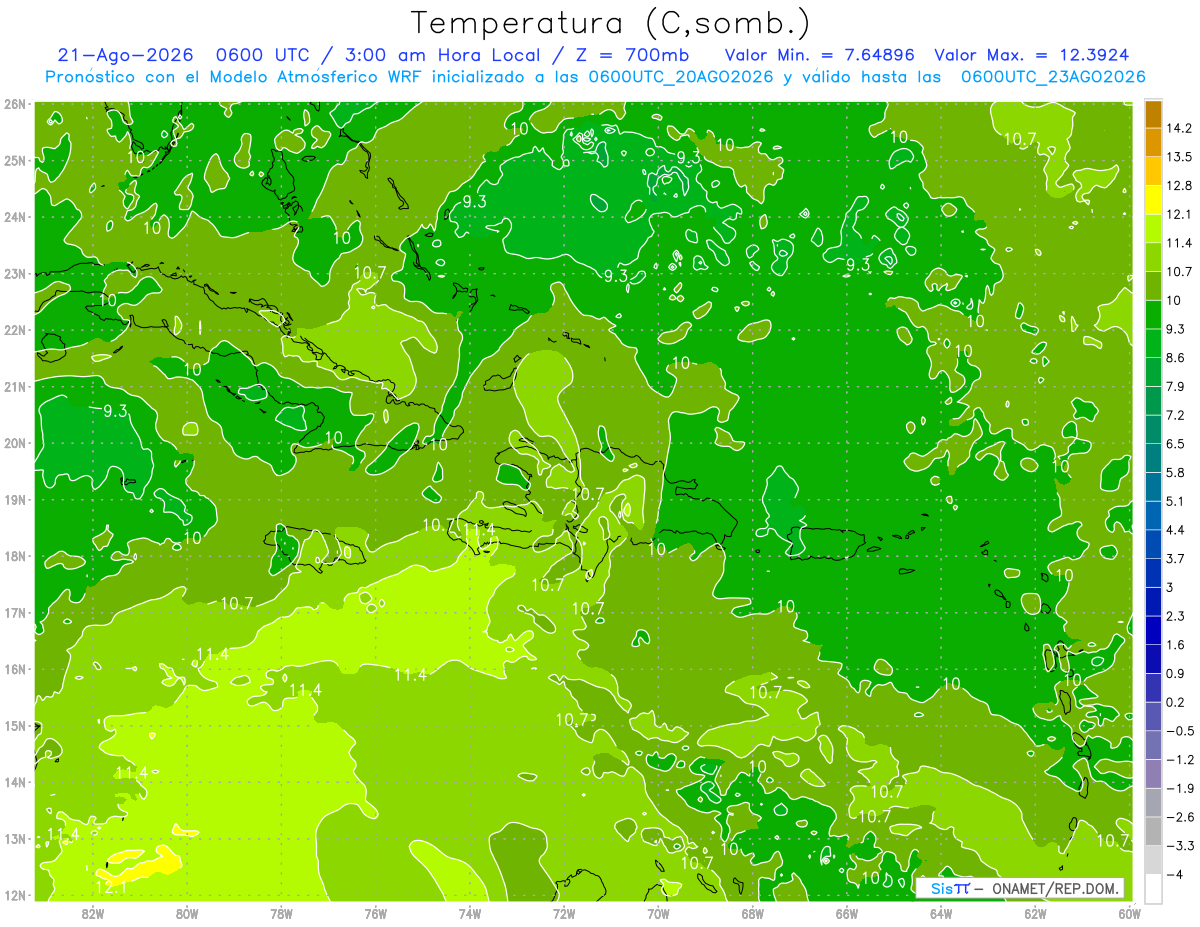Click the '70W' longitude axis label
The width and height of the screenshot is (1200, 927).
[658, 912]
